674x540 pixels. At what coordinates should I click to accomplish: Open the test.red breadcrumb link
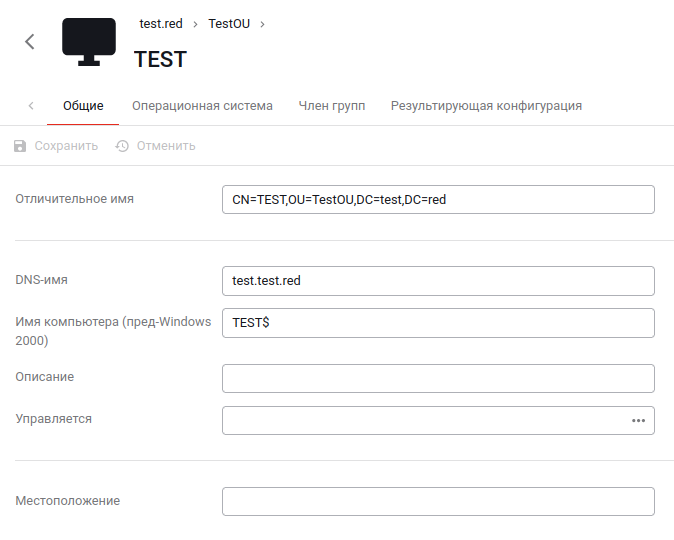tap(161, 23)
